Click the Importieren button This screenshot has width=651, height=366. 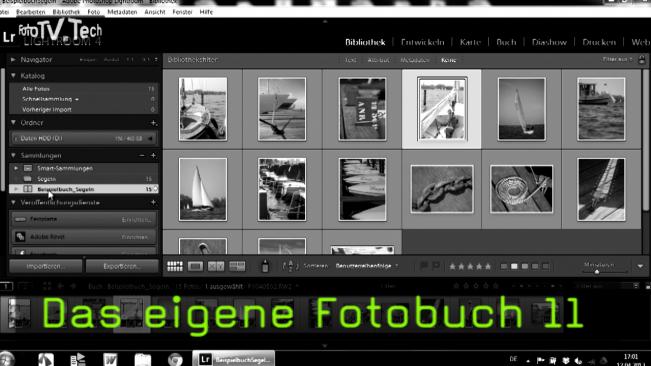coord(46,266)
